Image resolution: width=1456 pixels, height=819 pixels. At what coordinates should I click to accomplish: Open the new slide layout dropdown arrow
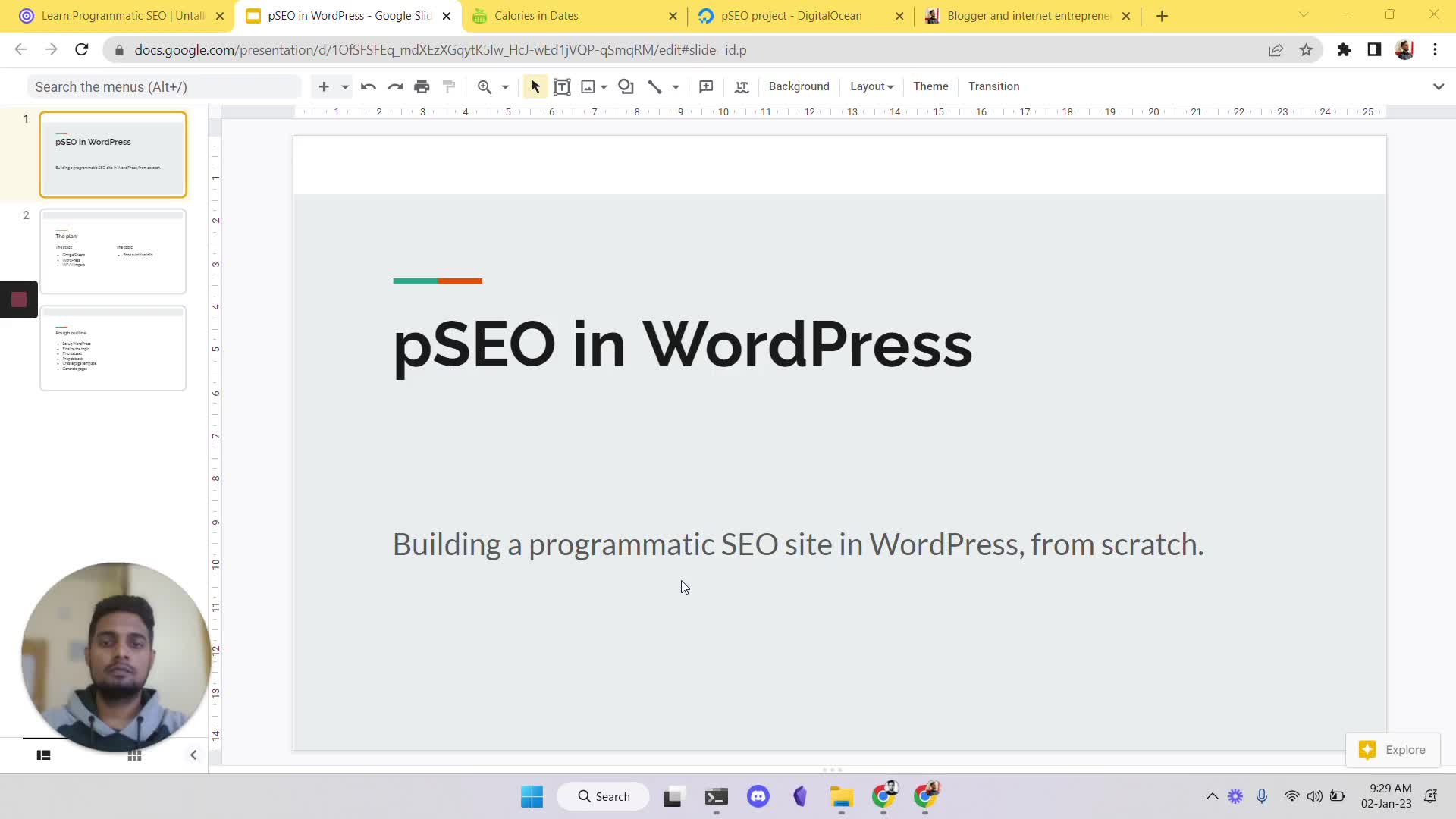(x=345, y=86)
